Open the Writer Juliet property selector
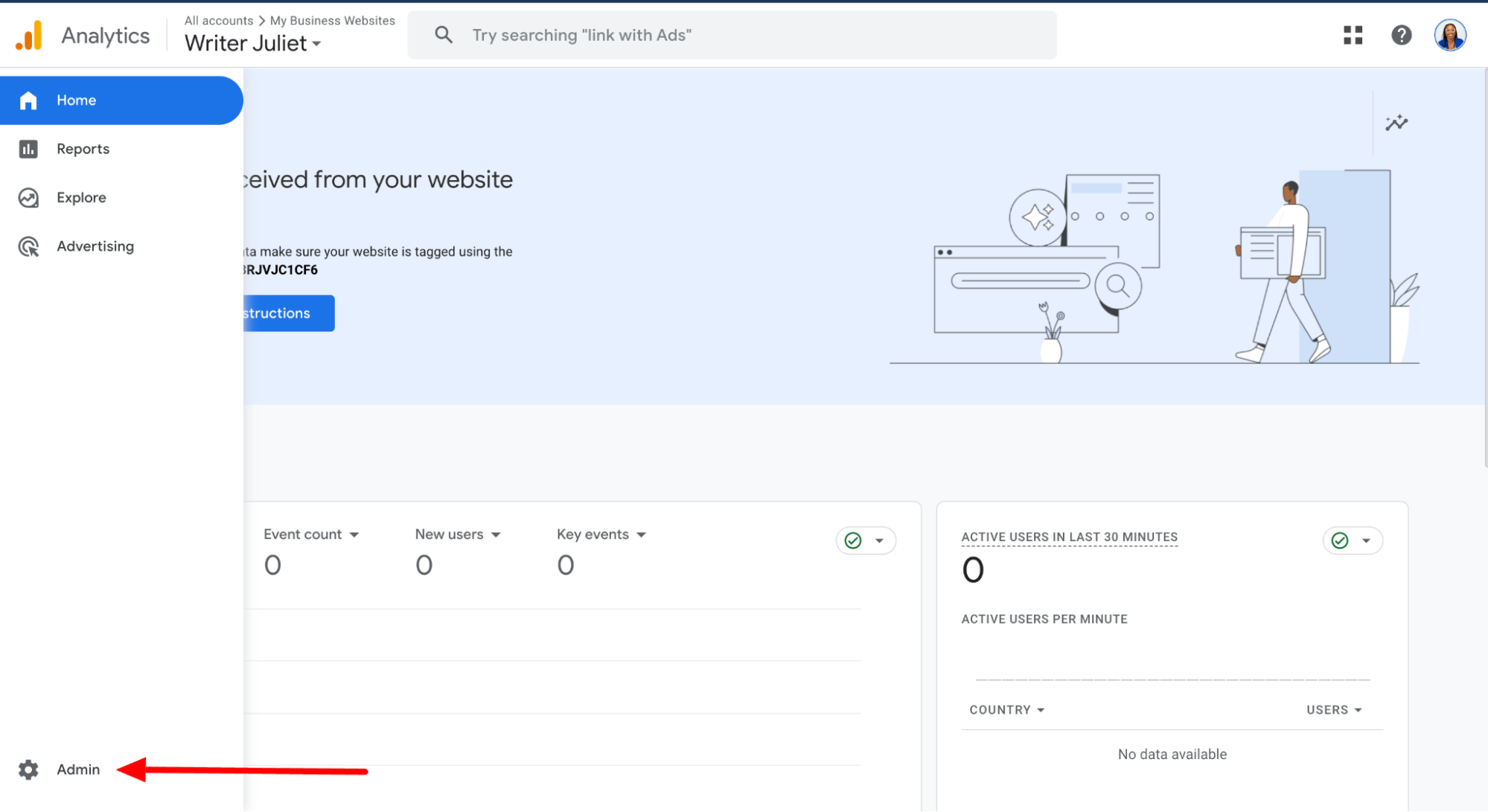Screen dimensions: 1488x812 tap(253, 43)
